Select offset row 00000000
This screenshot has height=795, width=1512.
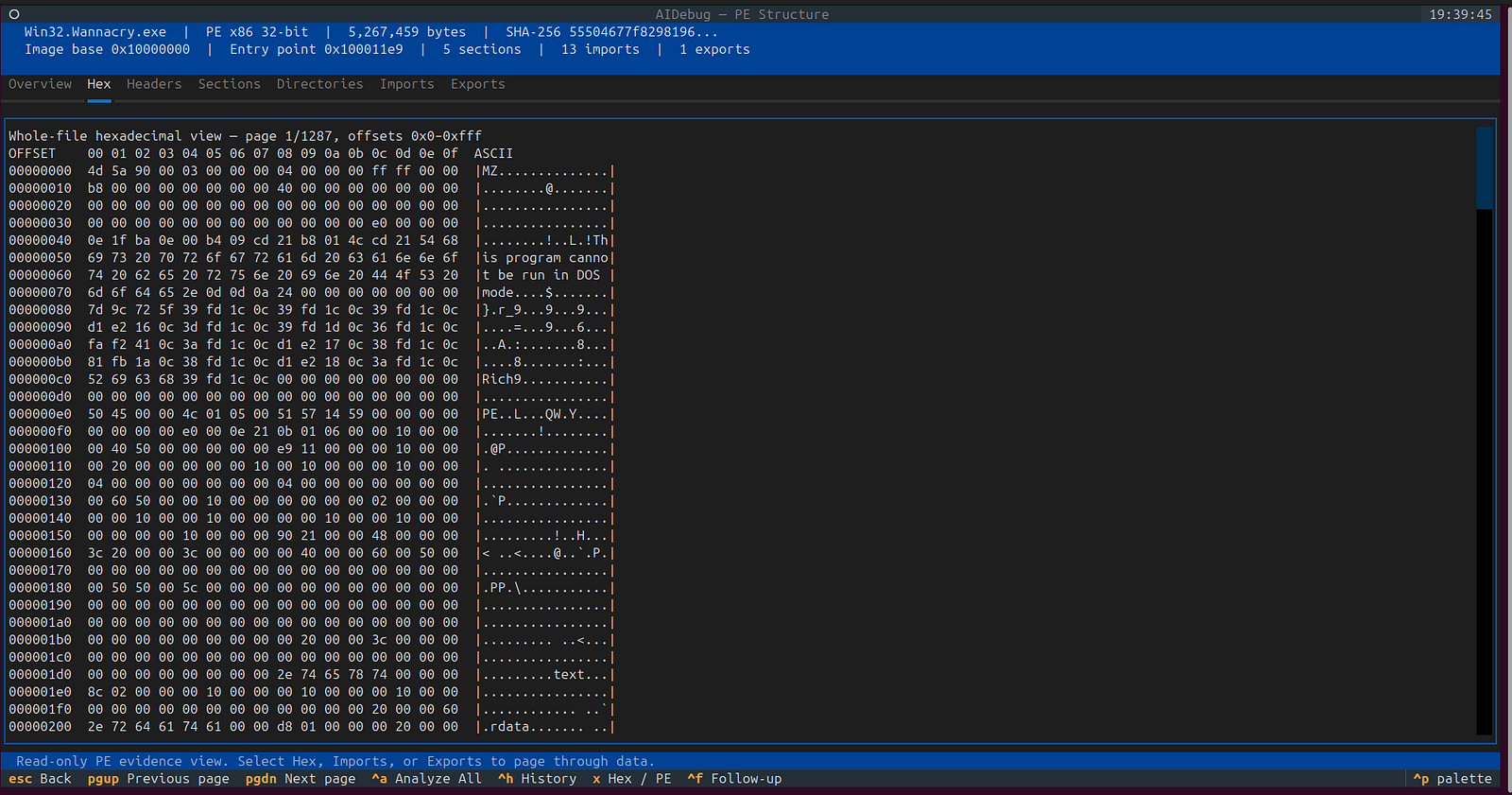[312, 171]
